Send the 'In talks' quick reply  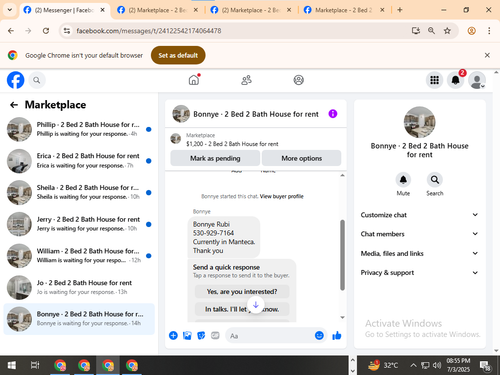(242, 309)
